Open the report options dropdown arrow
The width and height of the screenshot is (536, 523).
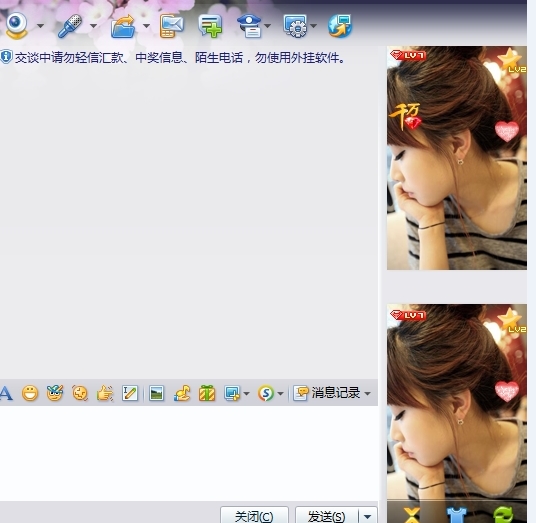pyautogui.click(x=268, y=26)
